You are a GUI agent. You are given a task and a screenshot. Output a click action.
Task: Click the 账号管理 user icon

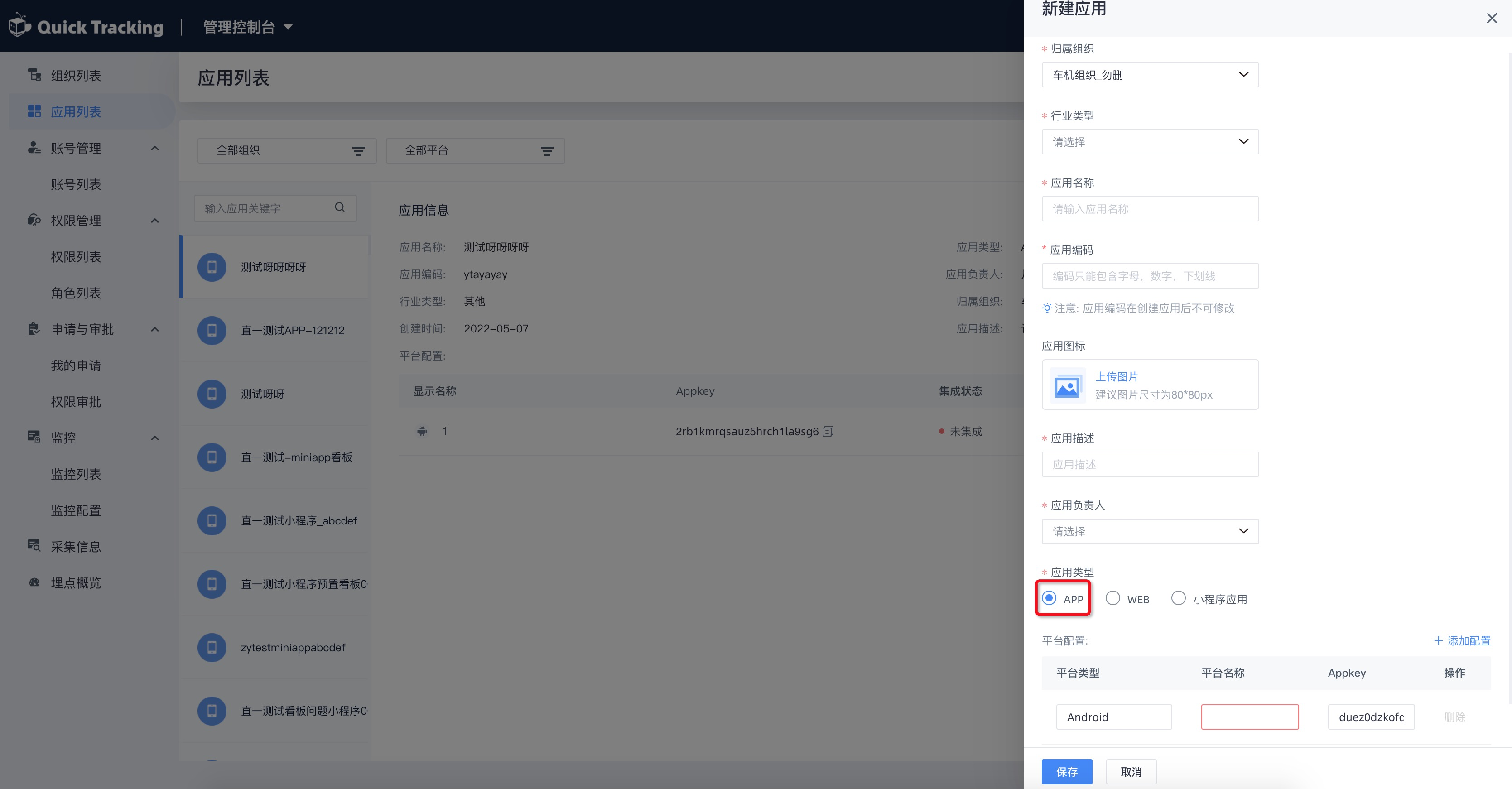pos(34,147)
